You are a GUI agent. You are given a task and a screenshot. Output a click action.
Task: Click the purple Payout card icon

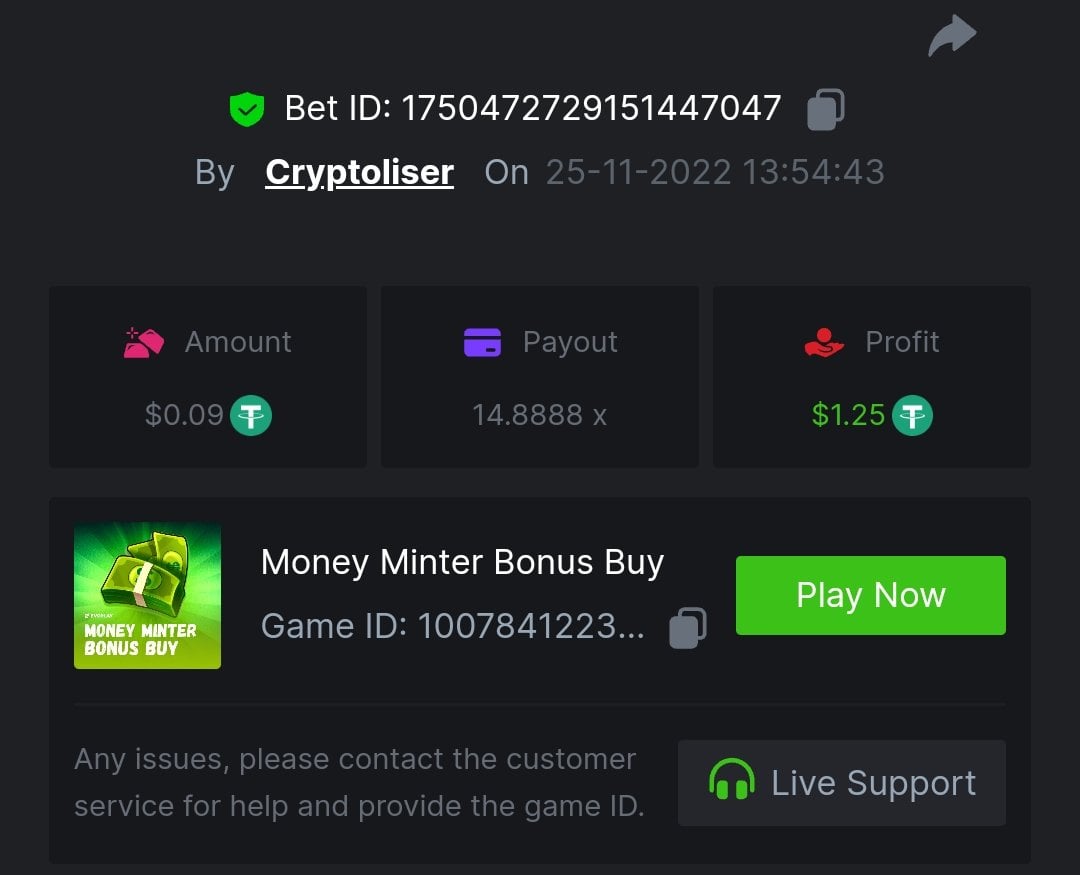click(x=482, y=342)
